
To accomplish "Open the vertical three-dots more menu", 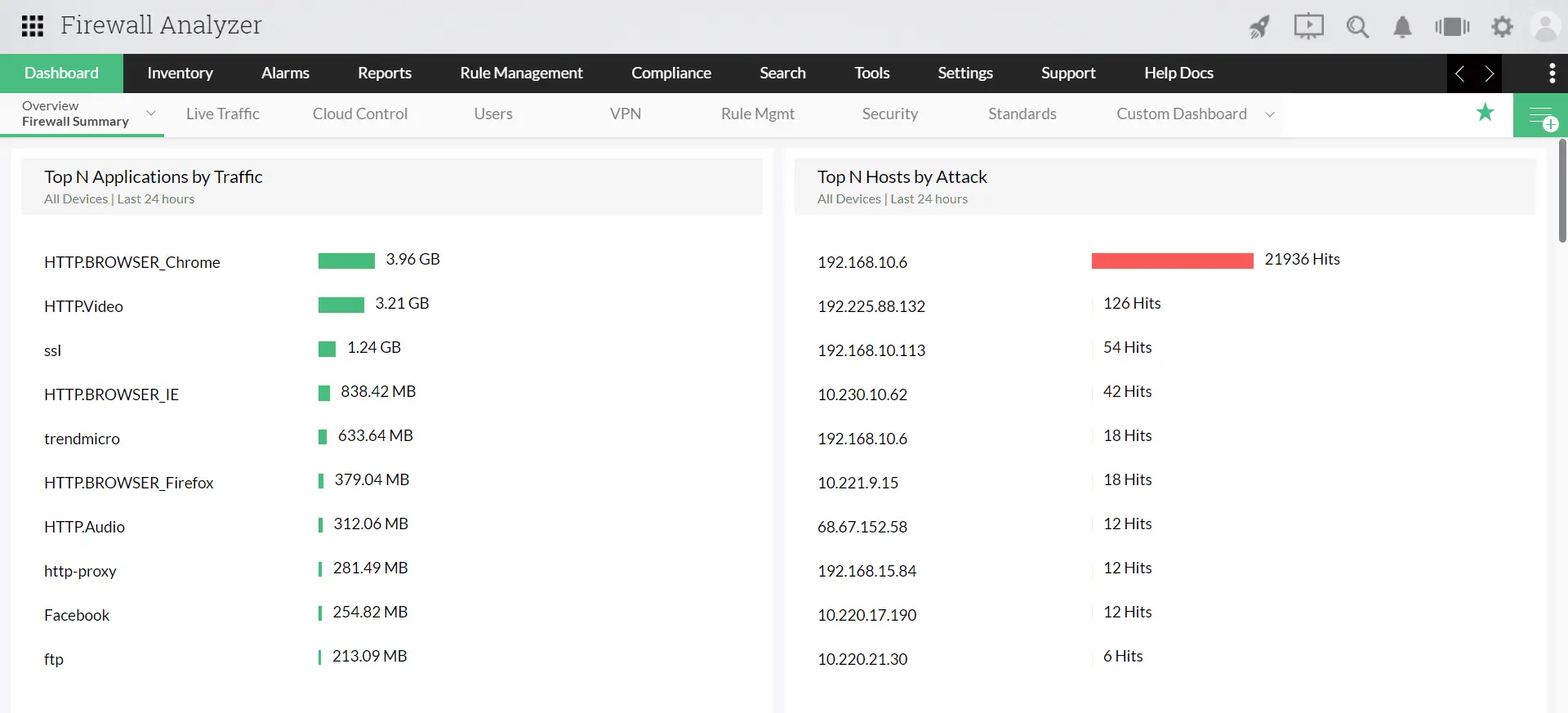I will (x=1552, y=74).
